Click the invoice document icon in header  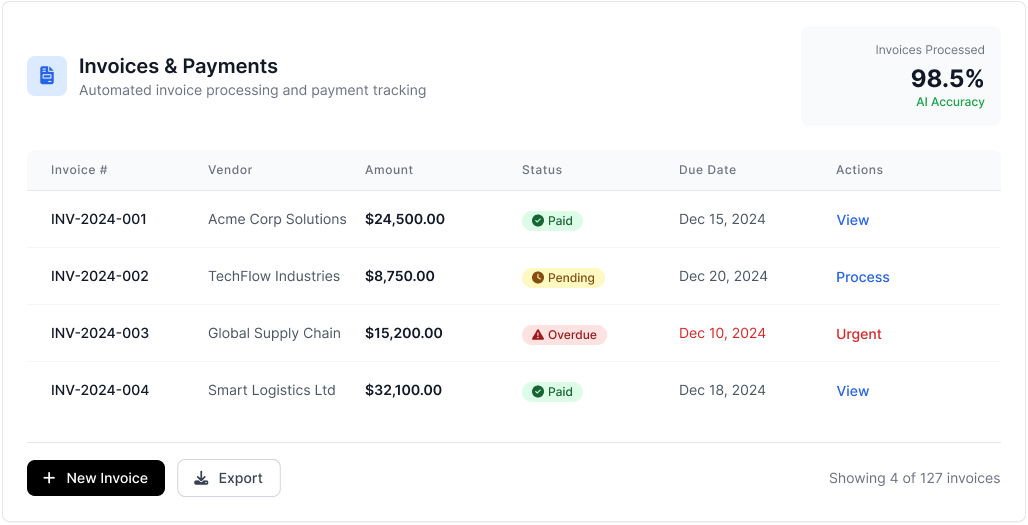[47, 76]
